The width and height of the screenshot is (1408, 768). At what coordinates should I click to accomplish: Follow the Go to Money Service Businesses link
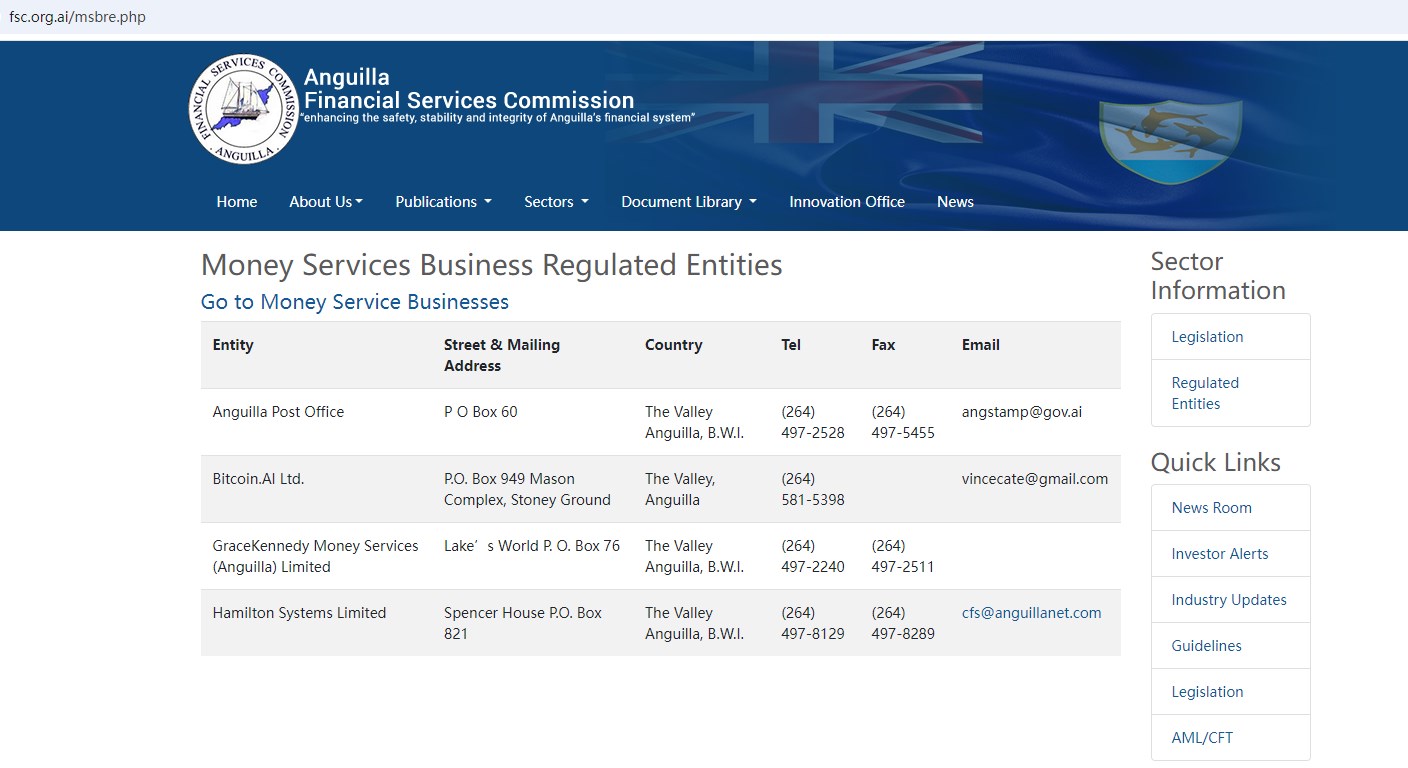[x=355, y=302]
